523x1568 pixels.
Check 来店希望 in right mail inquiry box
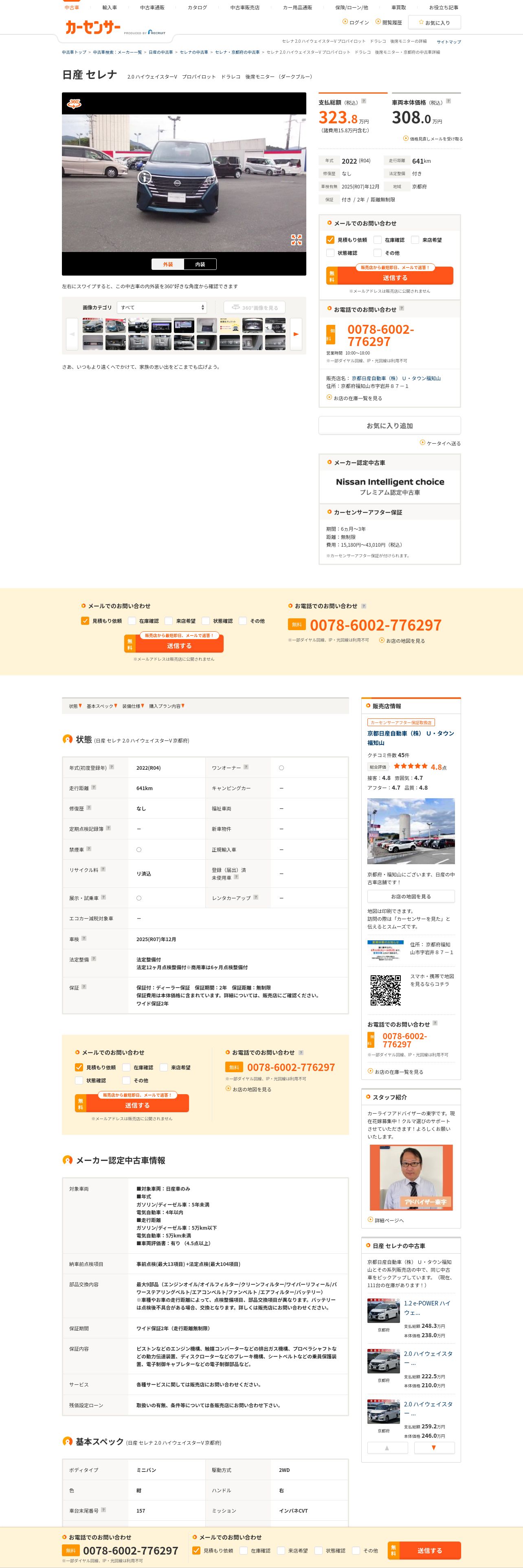[x=415, y=240]
